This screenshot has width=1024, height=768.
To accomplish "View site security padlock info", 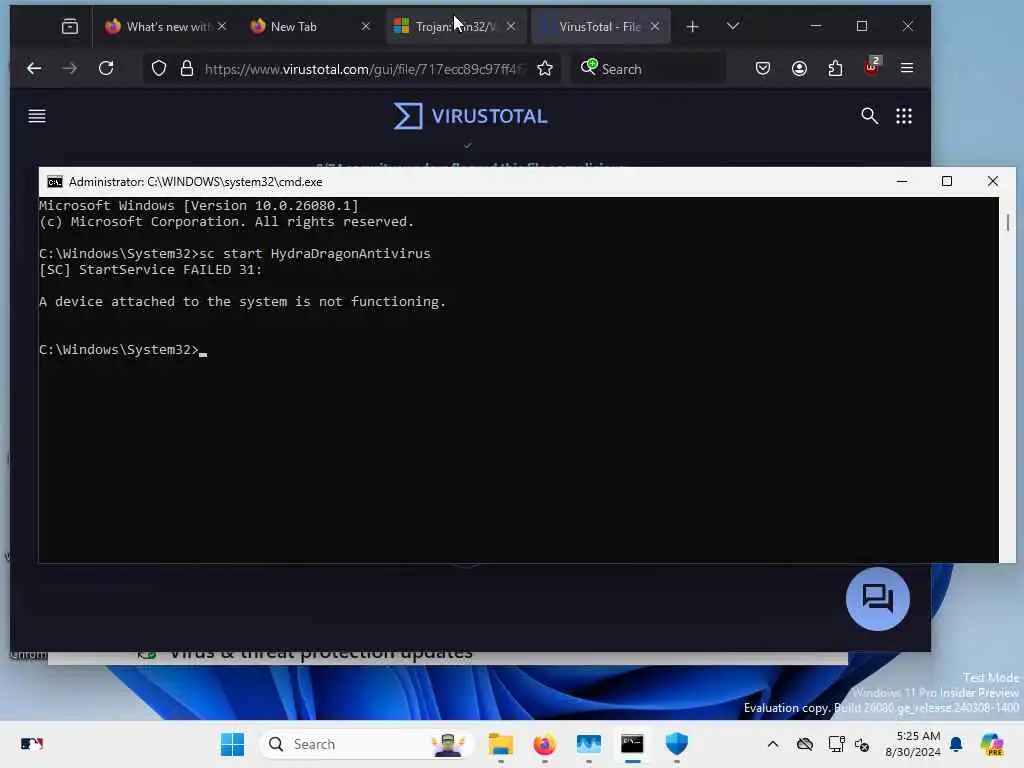I will (x=187, y=68).
